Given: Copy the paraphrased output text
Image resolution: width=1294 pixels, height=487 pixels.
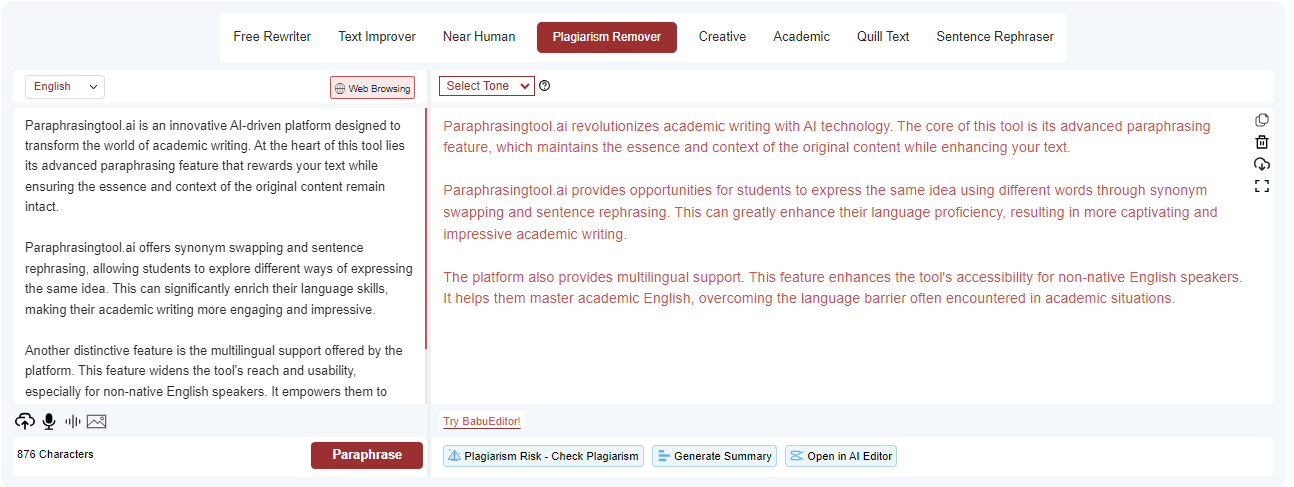Looking at the screenshot, I should tap(1262, 120).
